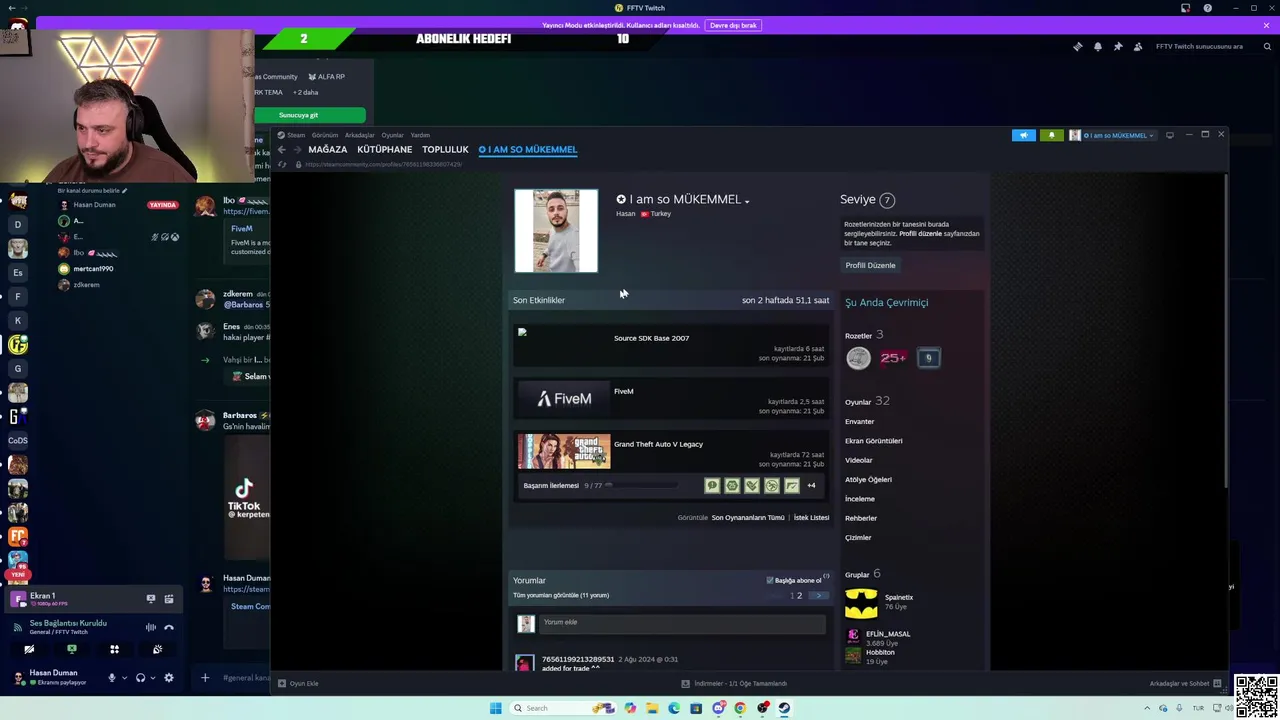
Task: Toggle 'Başlığa abone ol' checkbox
Action: click(770, 580)
